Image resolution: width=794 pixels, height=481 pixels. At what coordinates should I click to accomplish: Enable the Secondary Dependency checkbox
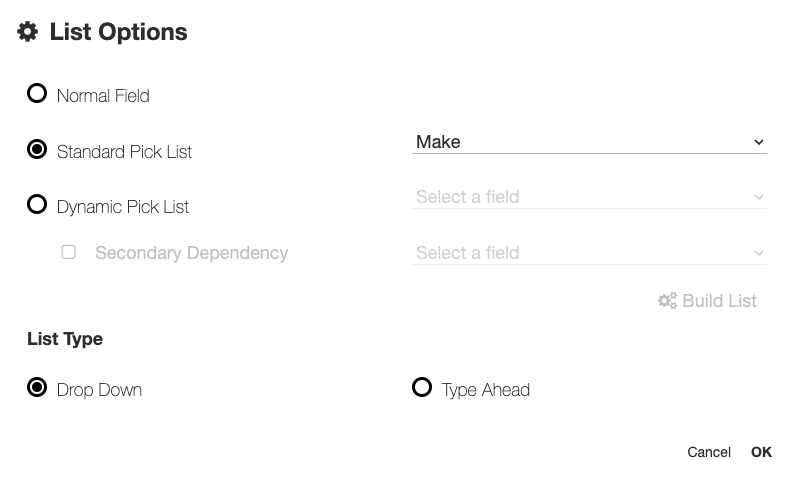(x=69, y=252)
